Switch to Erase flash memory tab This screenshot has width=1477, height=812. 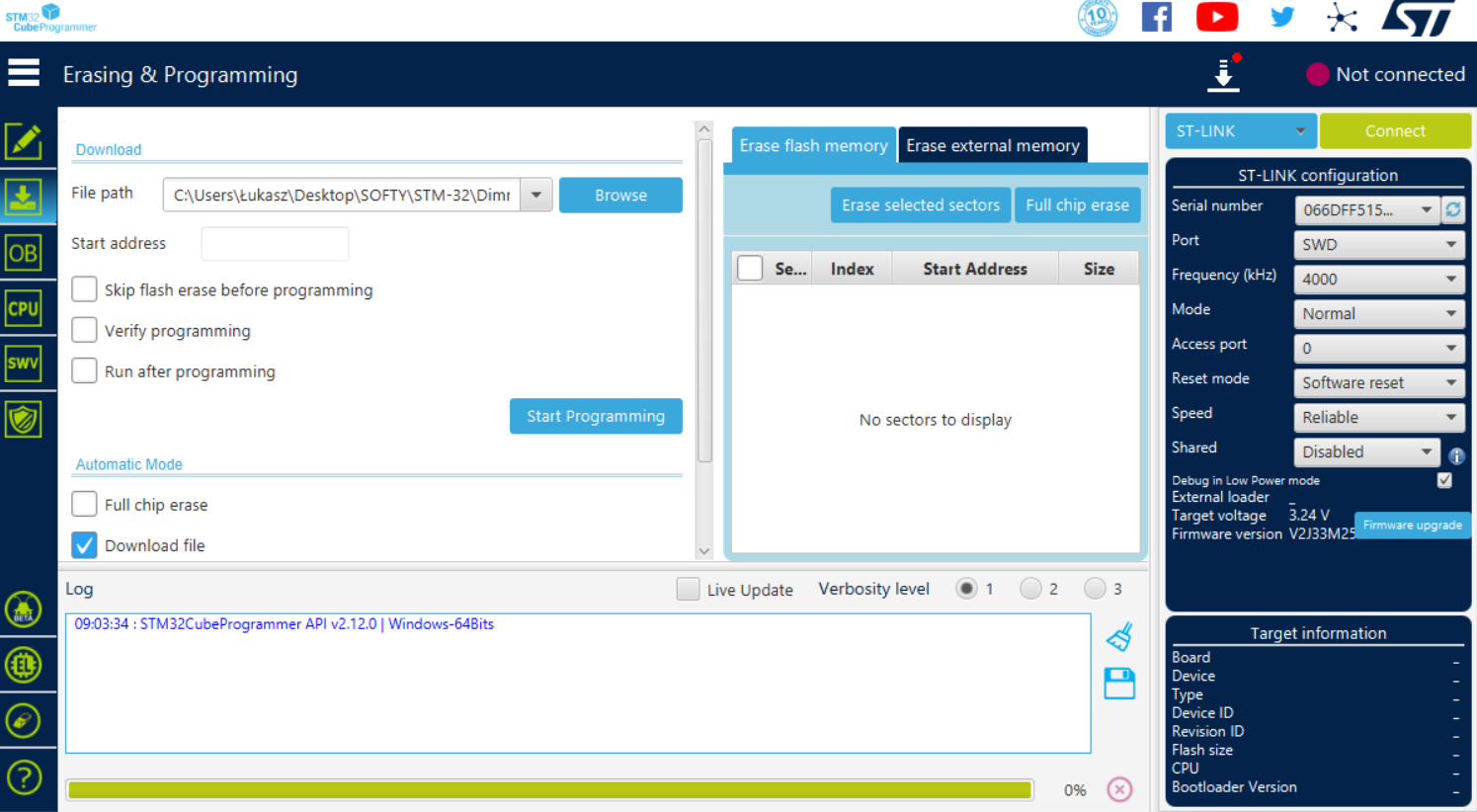pos(813,145)
